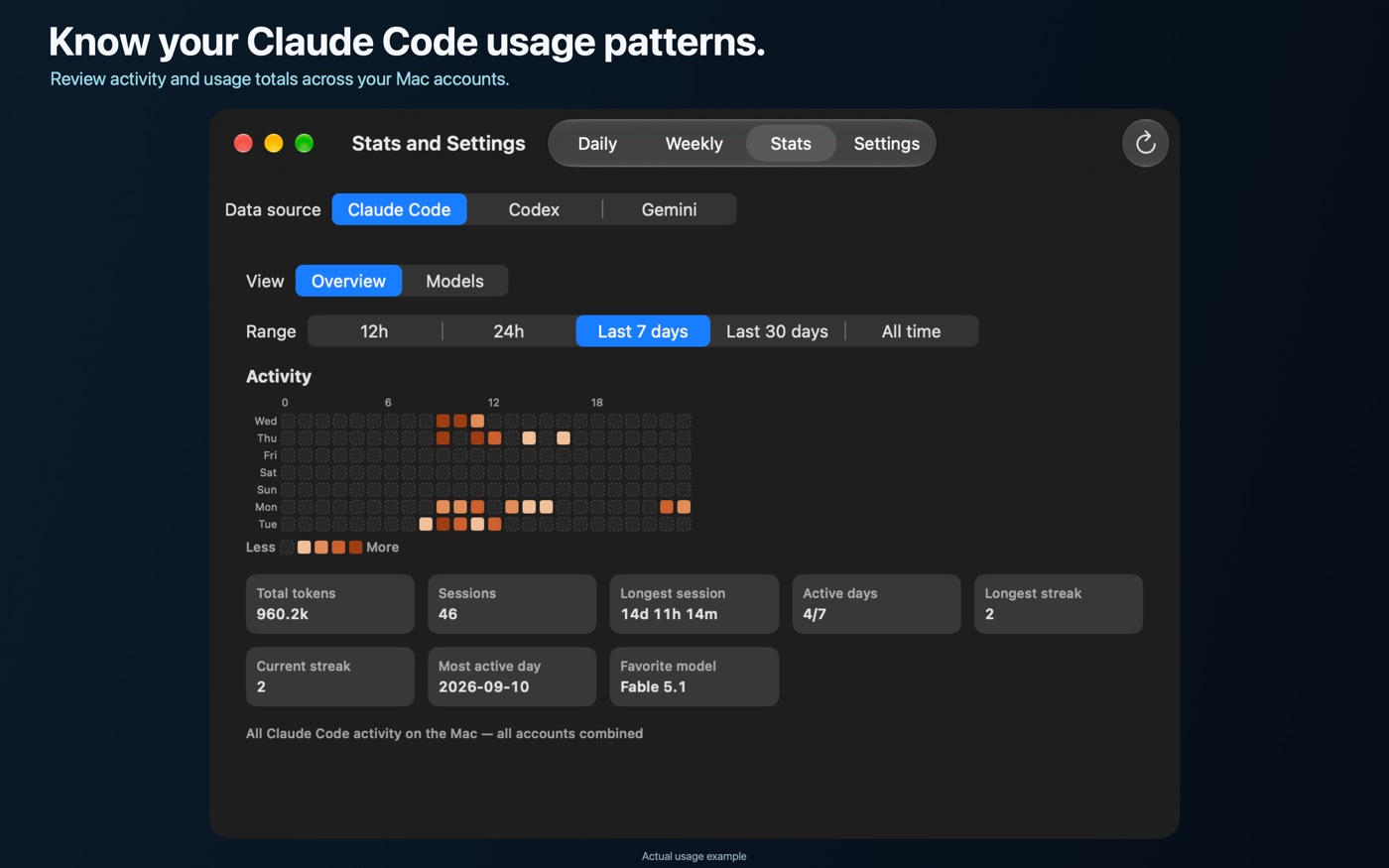Click the "Know your Claude Code usage patterns" headline
The image size is (1389, 868).
[407, 42]
